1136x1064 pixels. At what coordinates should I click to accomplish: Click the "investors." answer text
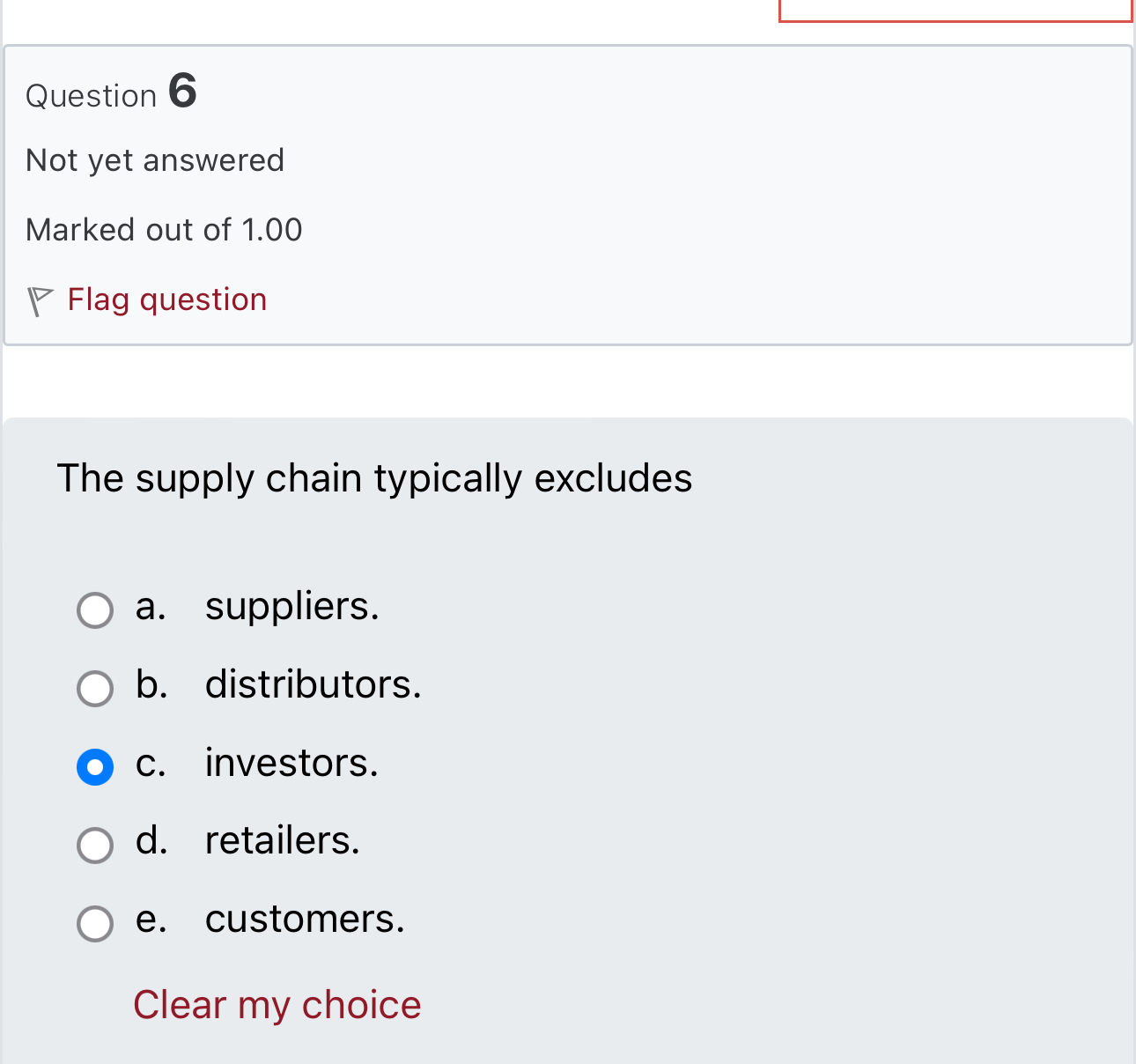pyautogui.click(x=291, y=763)
